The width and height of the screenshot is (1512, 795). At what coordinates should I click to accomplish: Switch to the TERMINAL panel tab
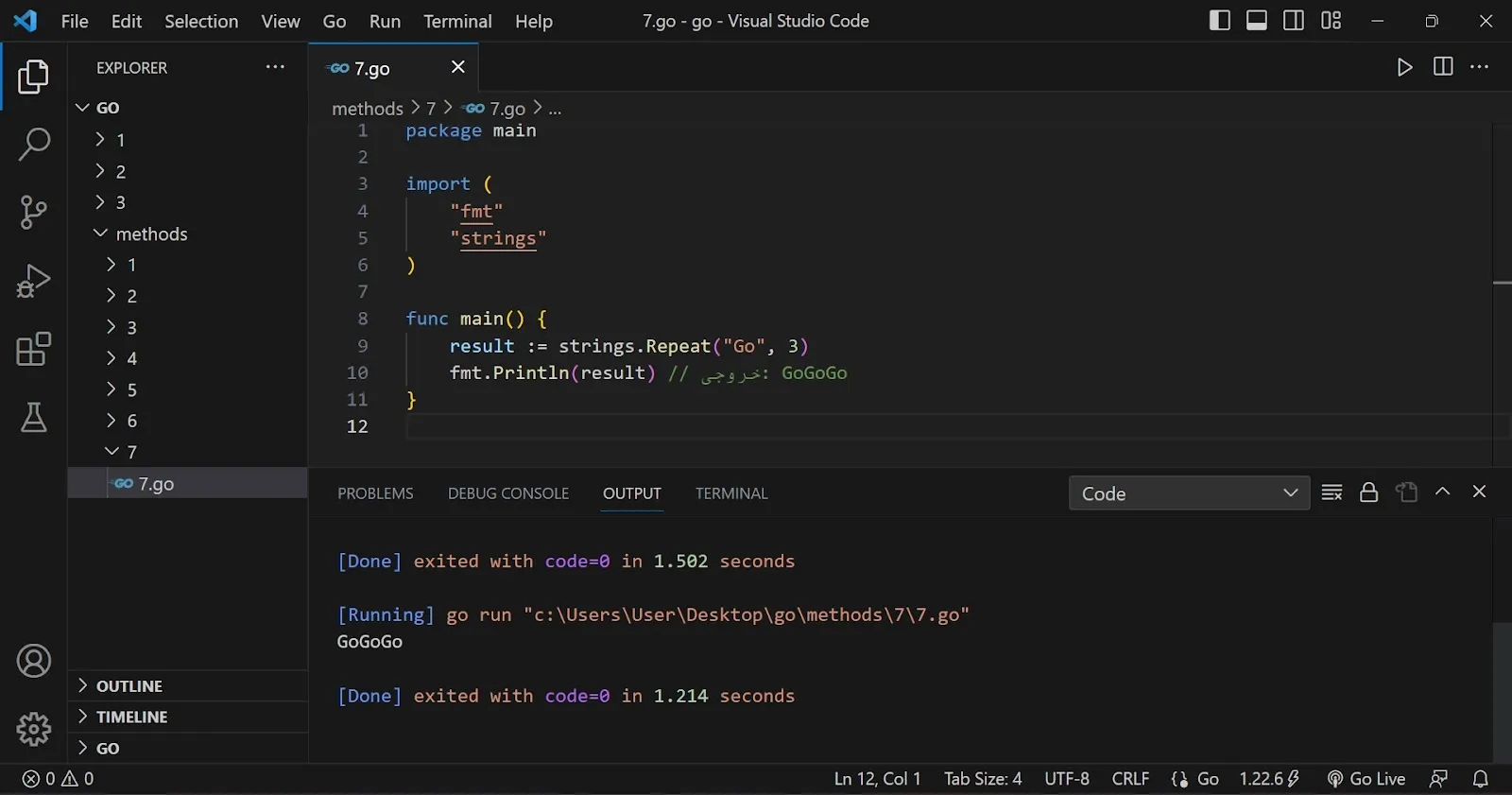point(731,493)
